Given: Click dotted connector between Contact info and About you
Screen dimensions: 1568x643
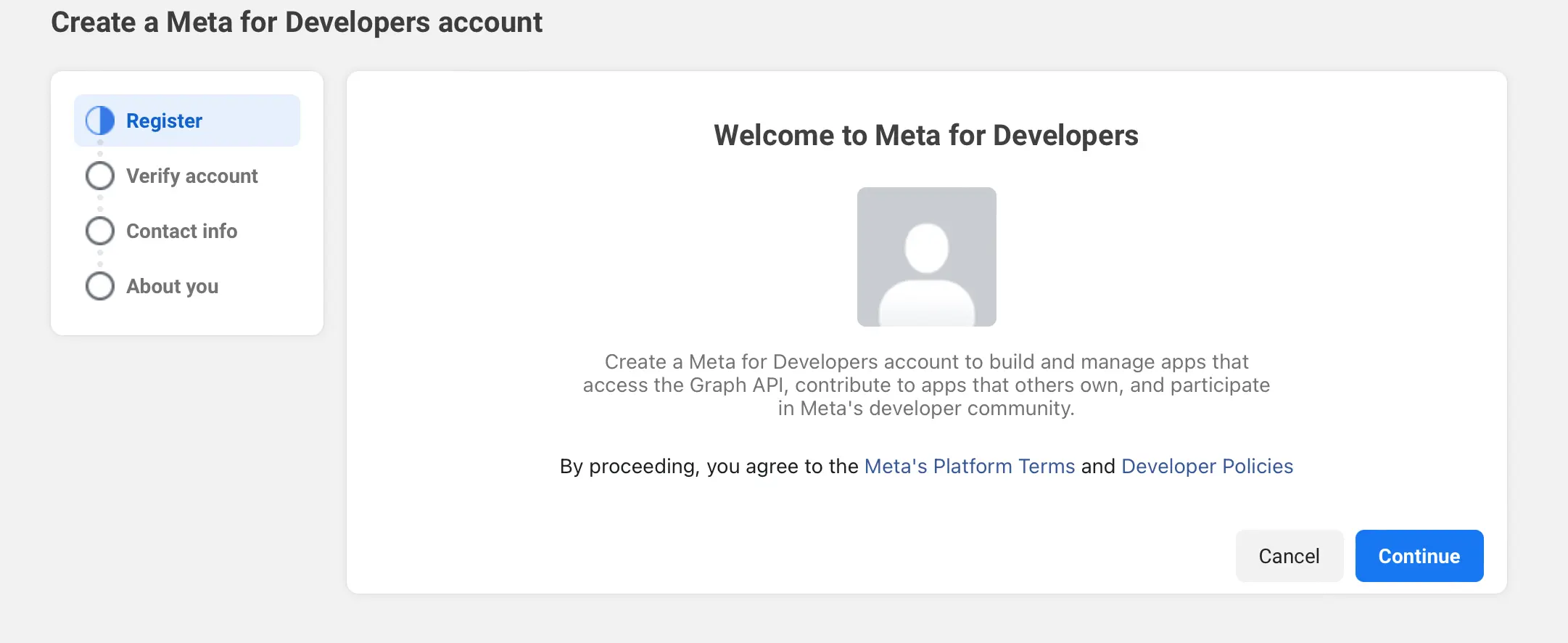Looking at the screenshot, I should click(100, 258).
